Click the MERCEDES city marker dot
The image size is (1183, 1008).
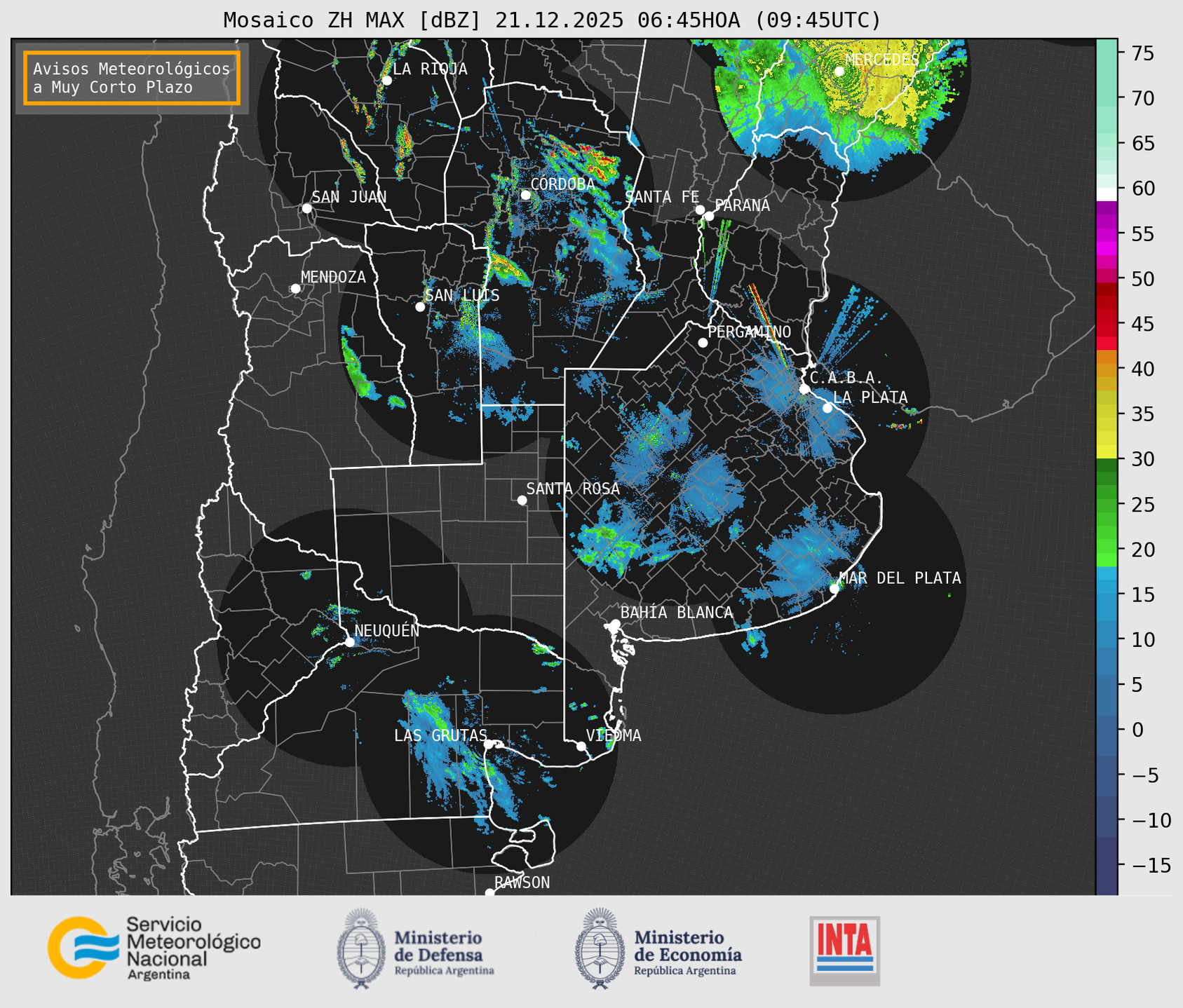839,71
